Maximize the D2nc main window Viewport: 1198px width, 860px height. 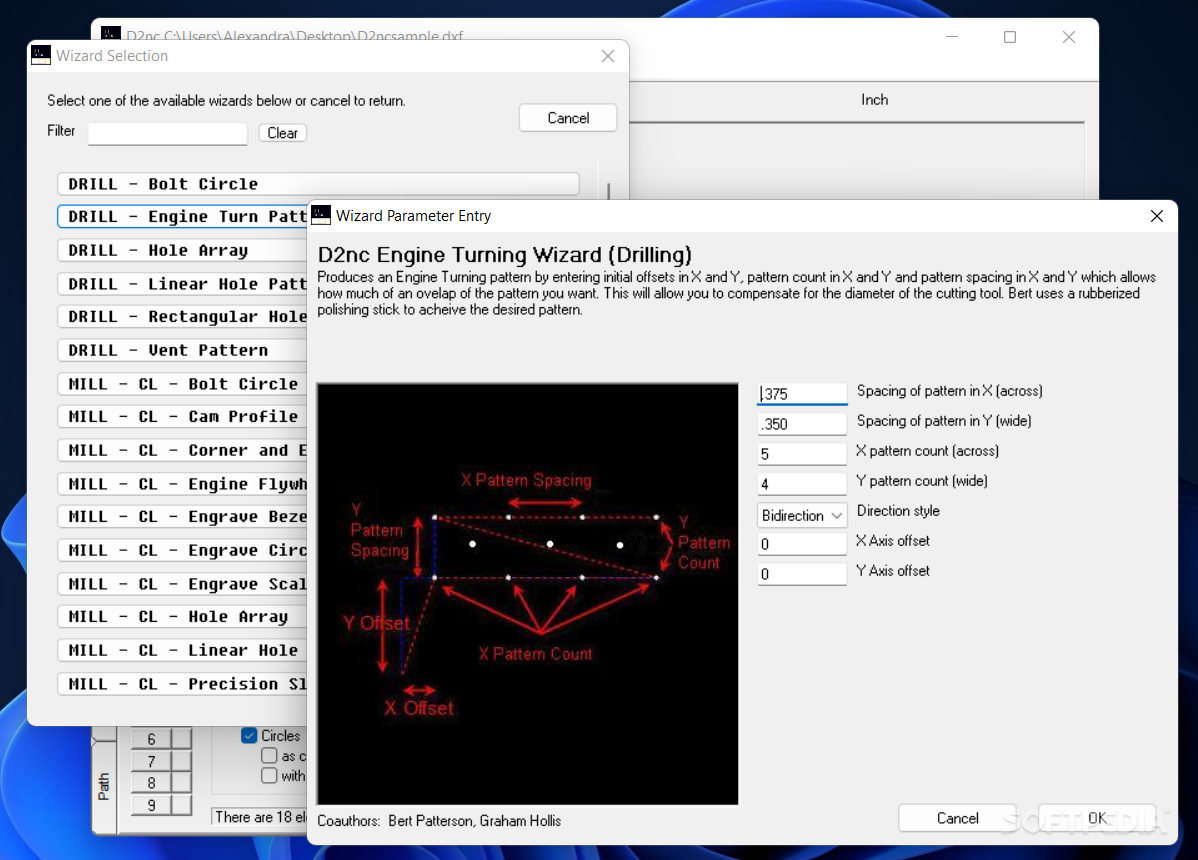tap(1010, 37)
